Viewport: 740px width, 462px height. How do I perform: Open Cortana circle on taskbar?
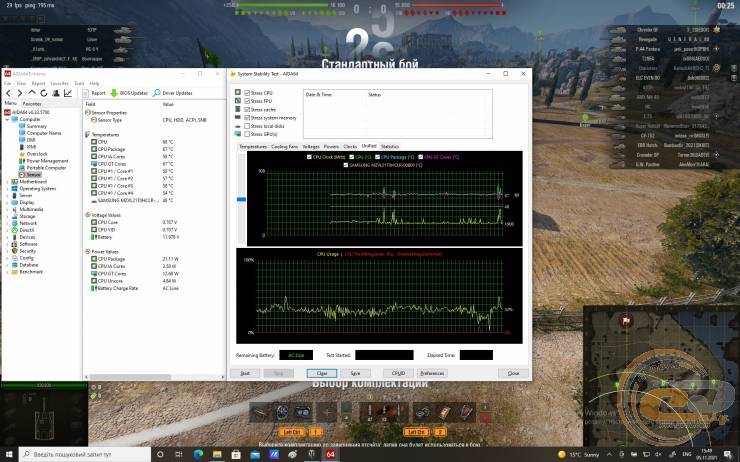(160, 454)
